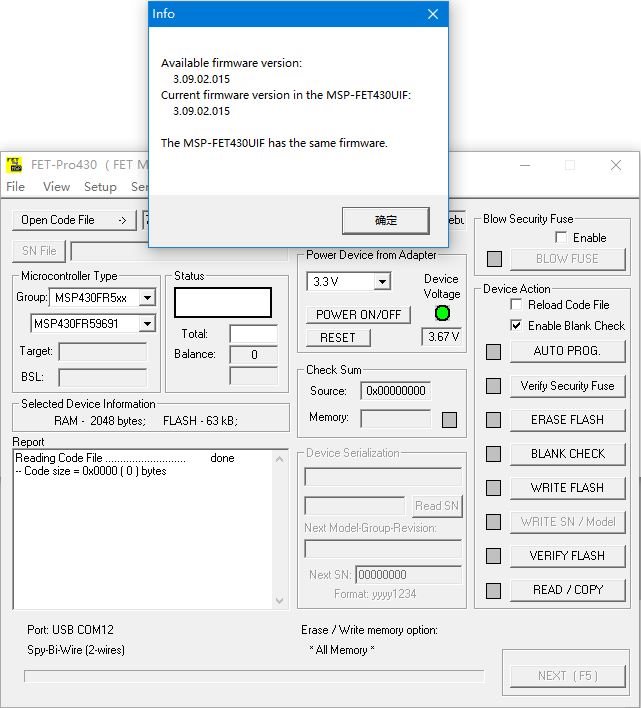641x708 pixels.
Task: Click the Check Sum Memory field
Action: (x=395, y=418)
